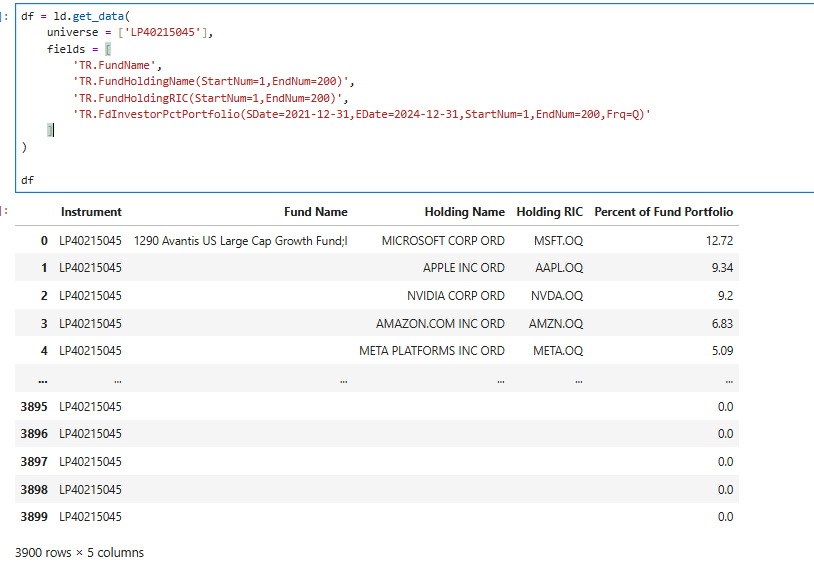
Task: Click the 6.83 percent value
Action: (x=722, y=324)
